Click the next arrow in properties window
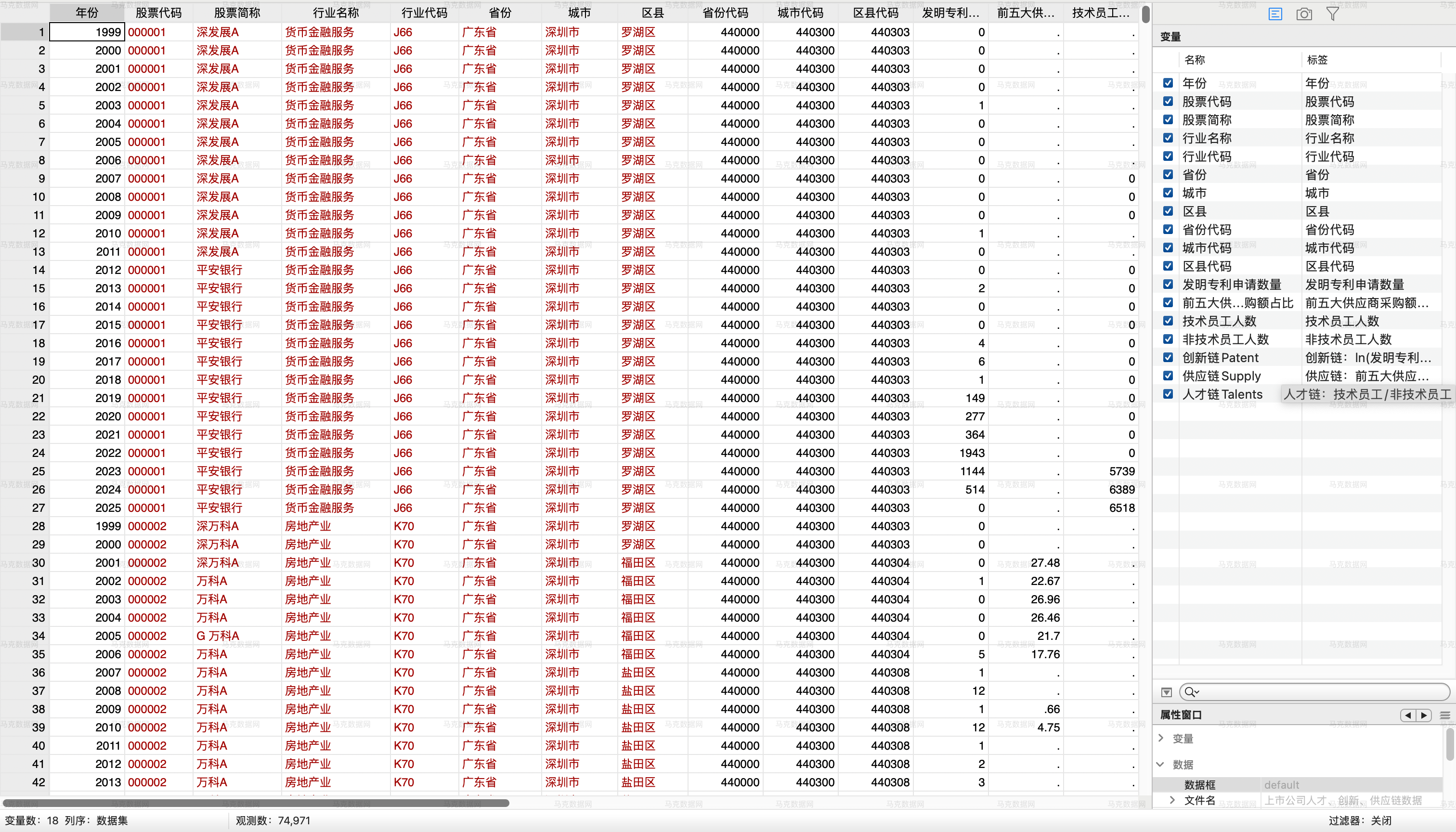The image size is (1456, 832). point(1424,715)
